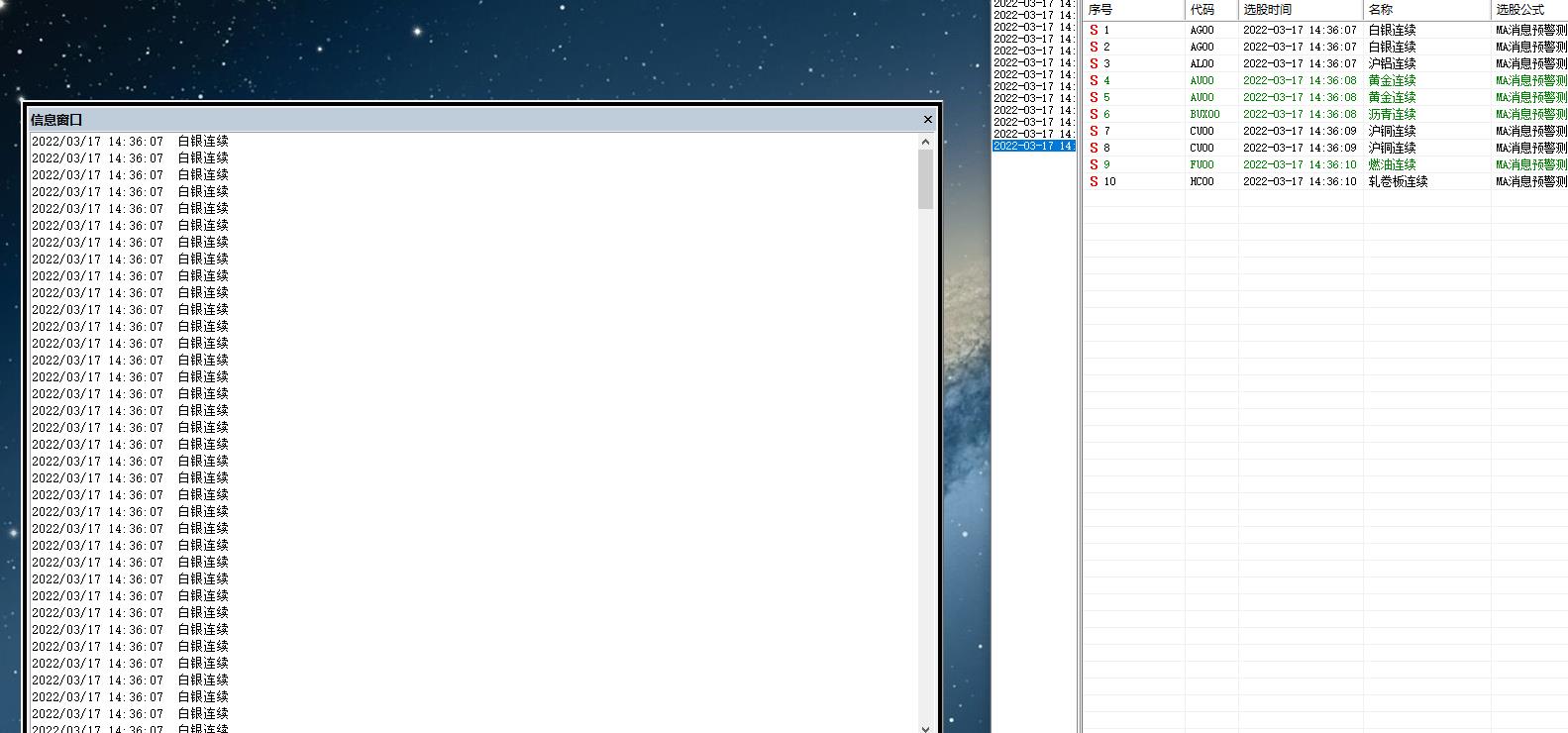
Task: Select code FU00 in the results table
Action: tap(1202, 164)
